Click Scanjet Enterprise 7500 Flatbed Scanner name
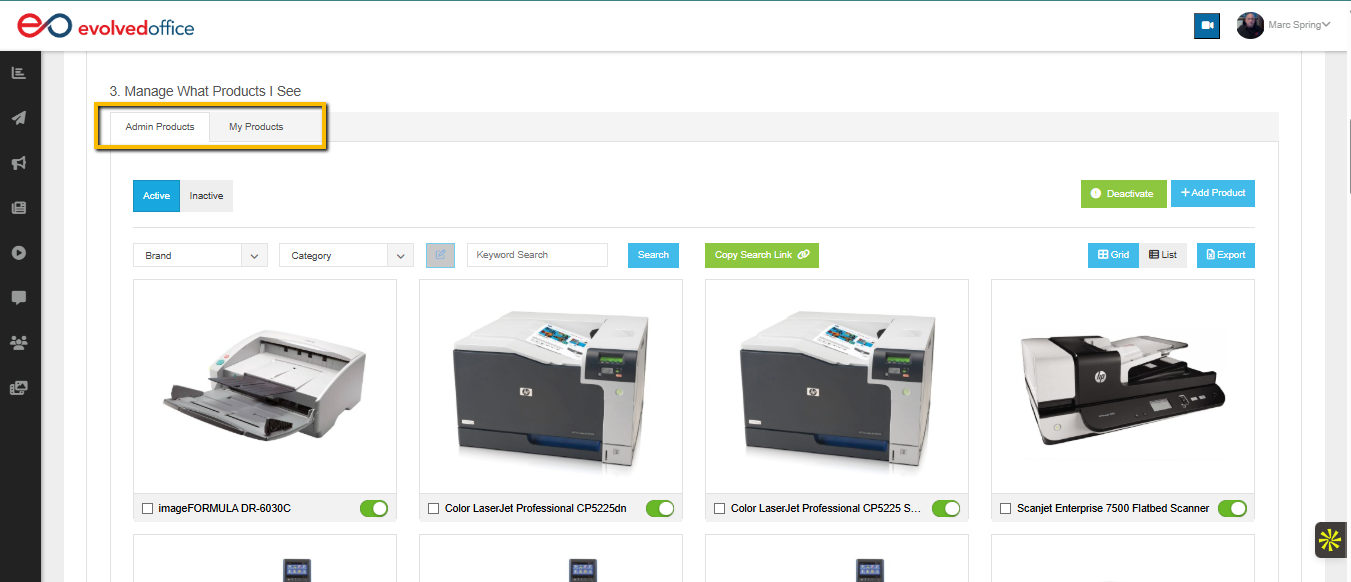This screenshot has width=1351, height=582. tap(1113, 509)
